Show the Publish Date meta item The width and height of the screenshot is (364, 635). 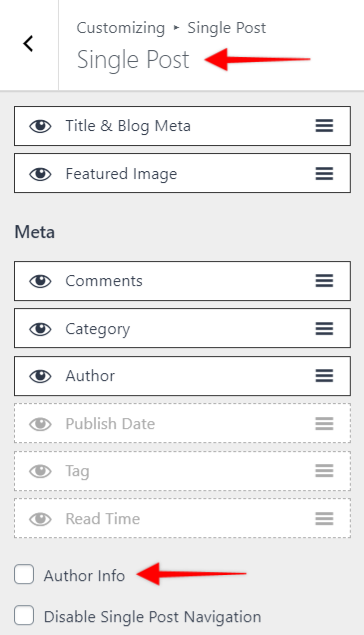40,424
